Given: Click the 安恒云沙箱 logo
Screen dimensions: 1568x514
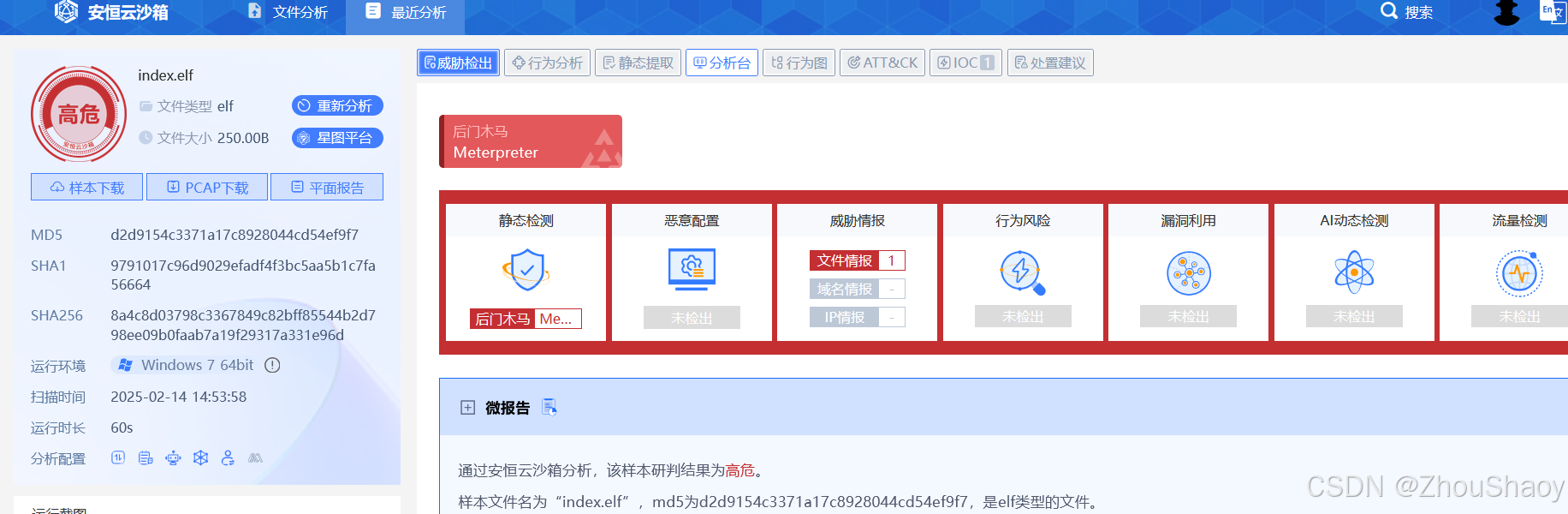Looking at the screenshot, I should pyautogui.click(x=111, y=12).
